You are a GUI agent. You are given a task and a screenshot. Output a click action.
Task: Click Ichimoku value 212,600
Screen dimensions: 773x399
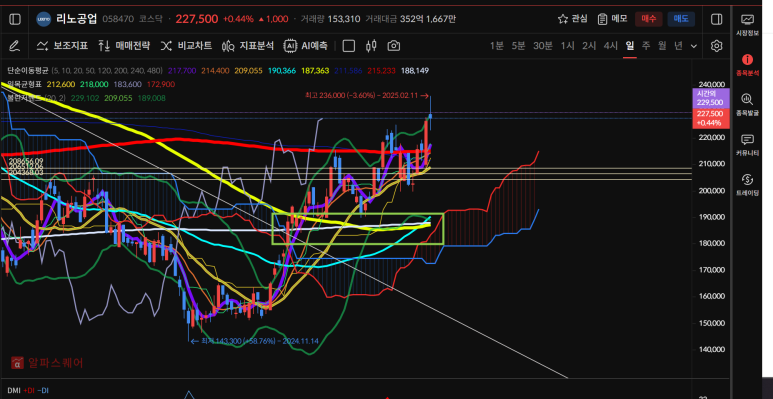point(62,84)
